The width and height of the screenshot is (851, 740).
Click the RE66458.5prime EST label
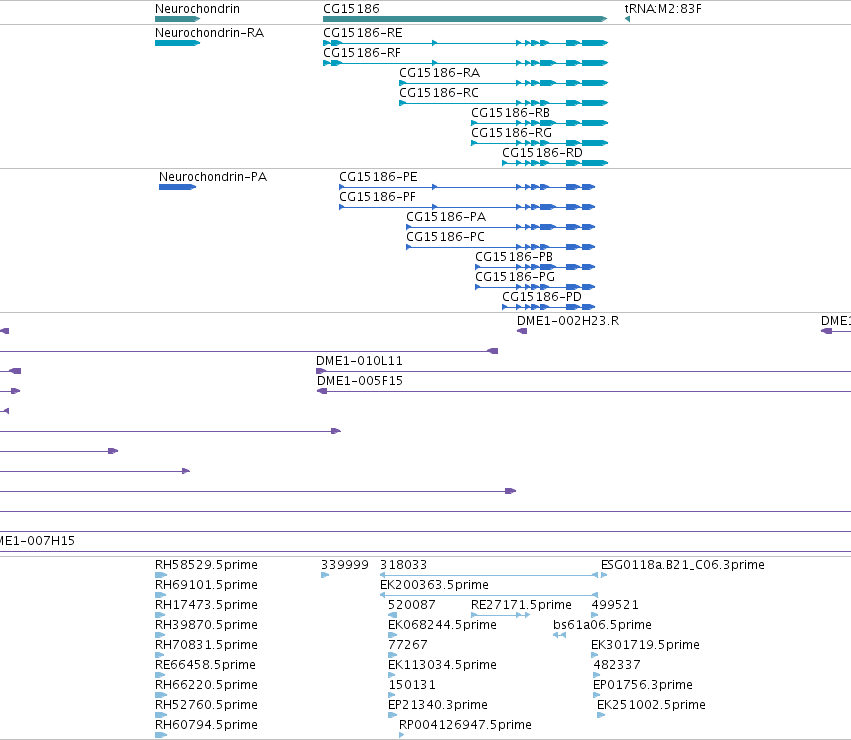pos(205,665)
